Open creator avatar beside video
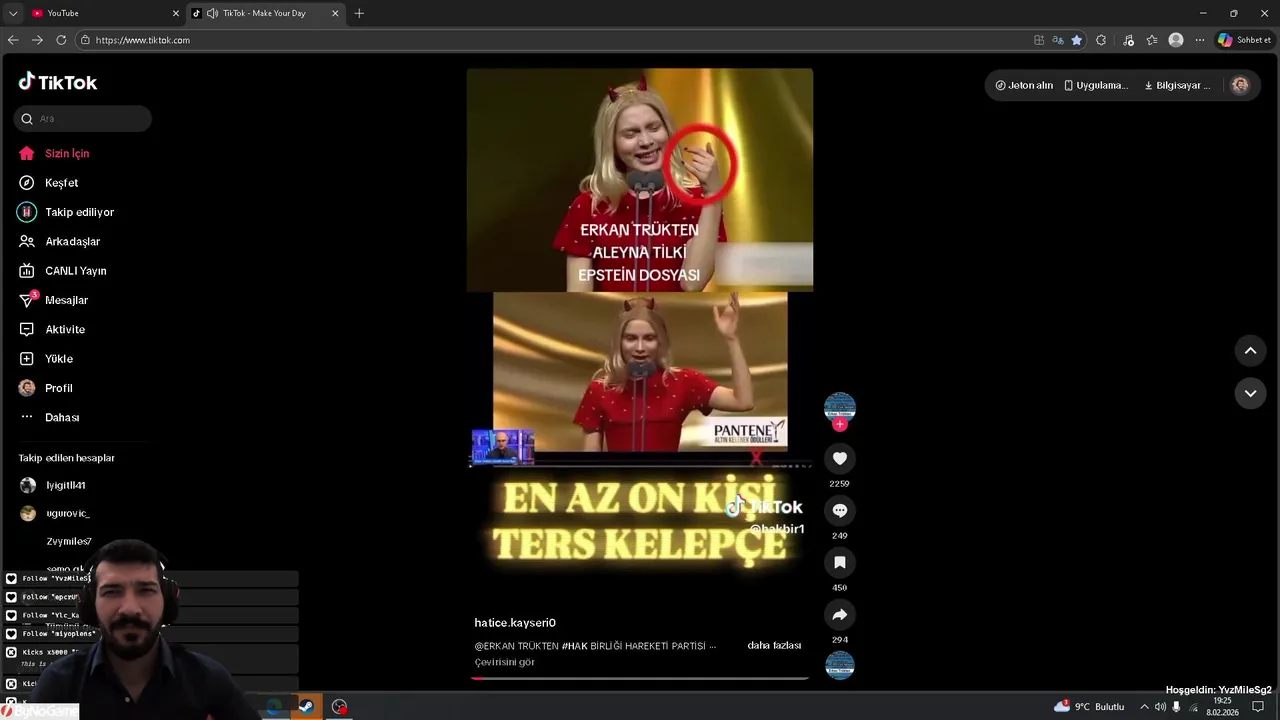1280x720 pixels. tap(840, 407)
